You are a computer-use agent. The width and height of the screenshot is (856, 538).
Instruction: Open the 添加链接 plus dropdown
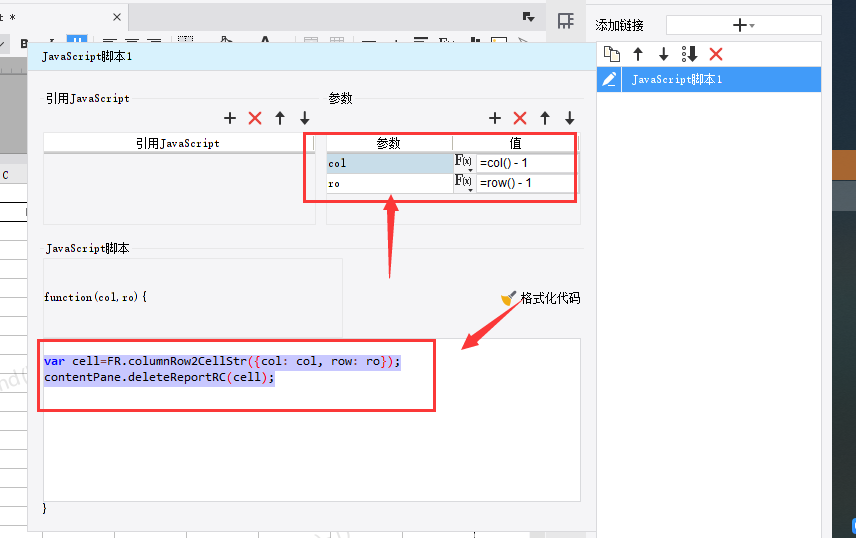click(x=744, y=25)
